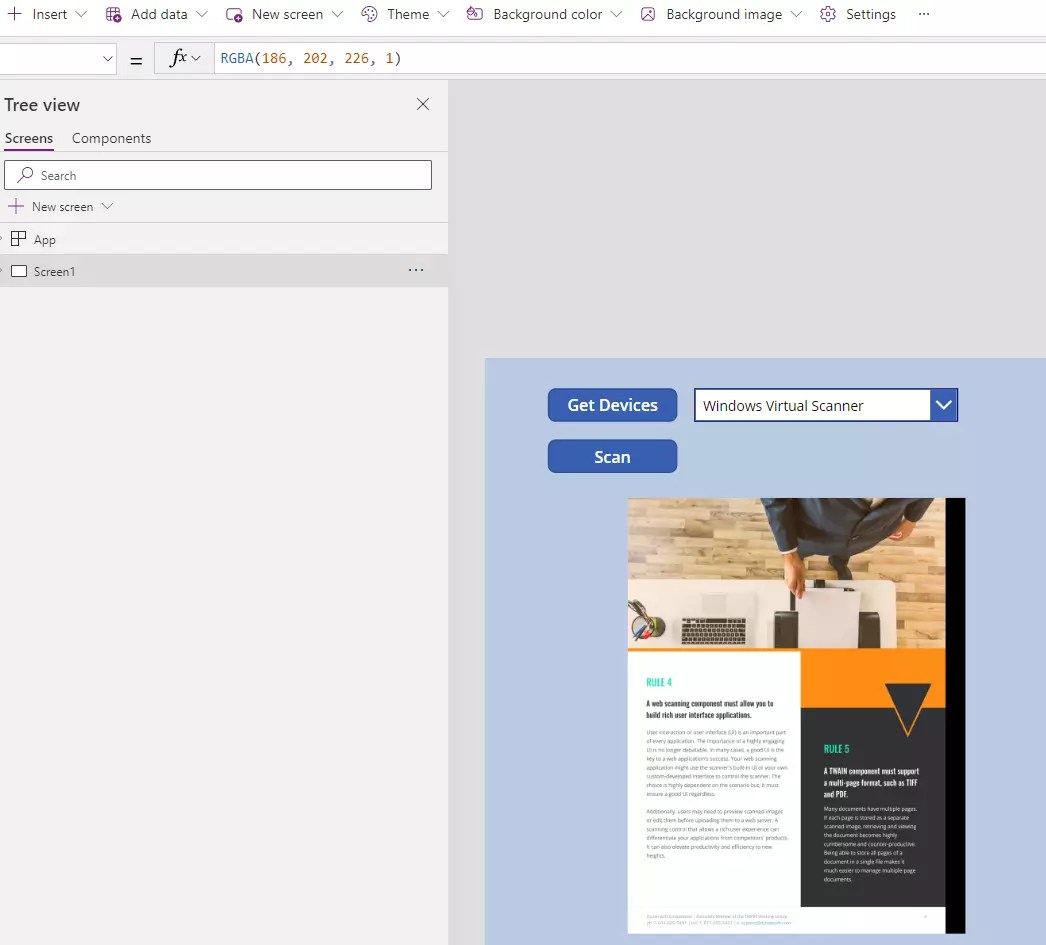
Task: Select the Screens tab
Action: tap(29, 138)
